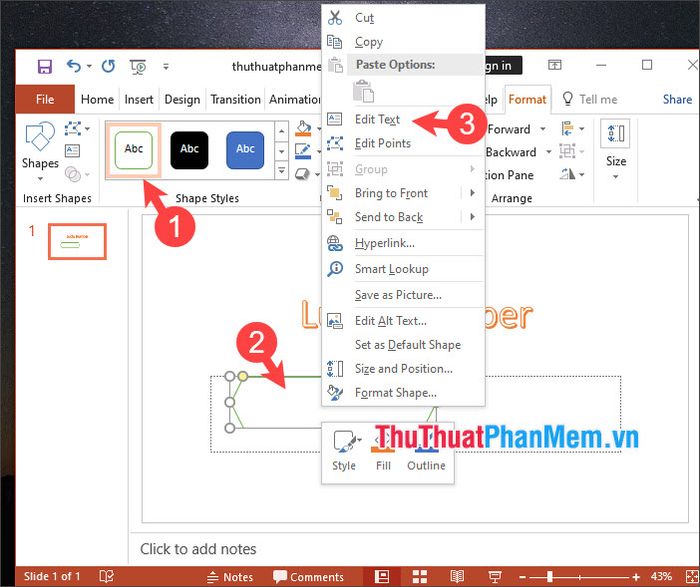This screenshot has height=587, width=700.
Task: Open the Size dropdown button
Action: click(616, 150)
